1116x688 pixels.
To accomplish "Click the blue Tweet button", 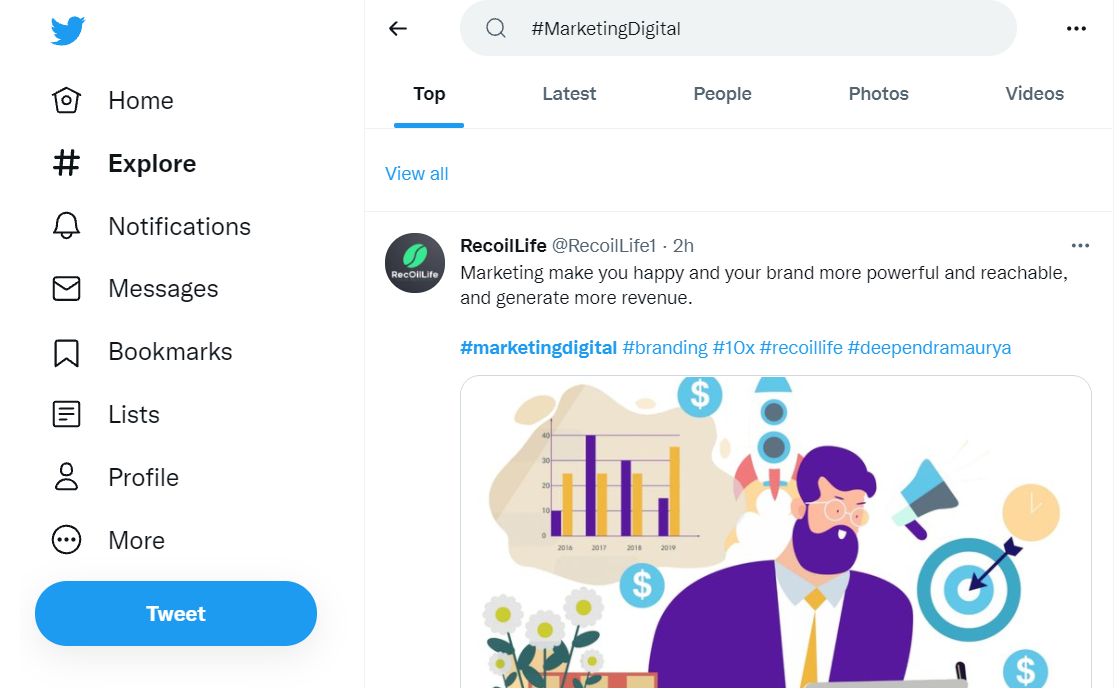I will coord(176,613).
